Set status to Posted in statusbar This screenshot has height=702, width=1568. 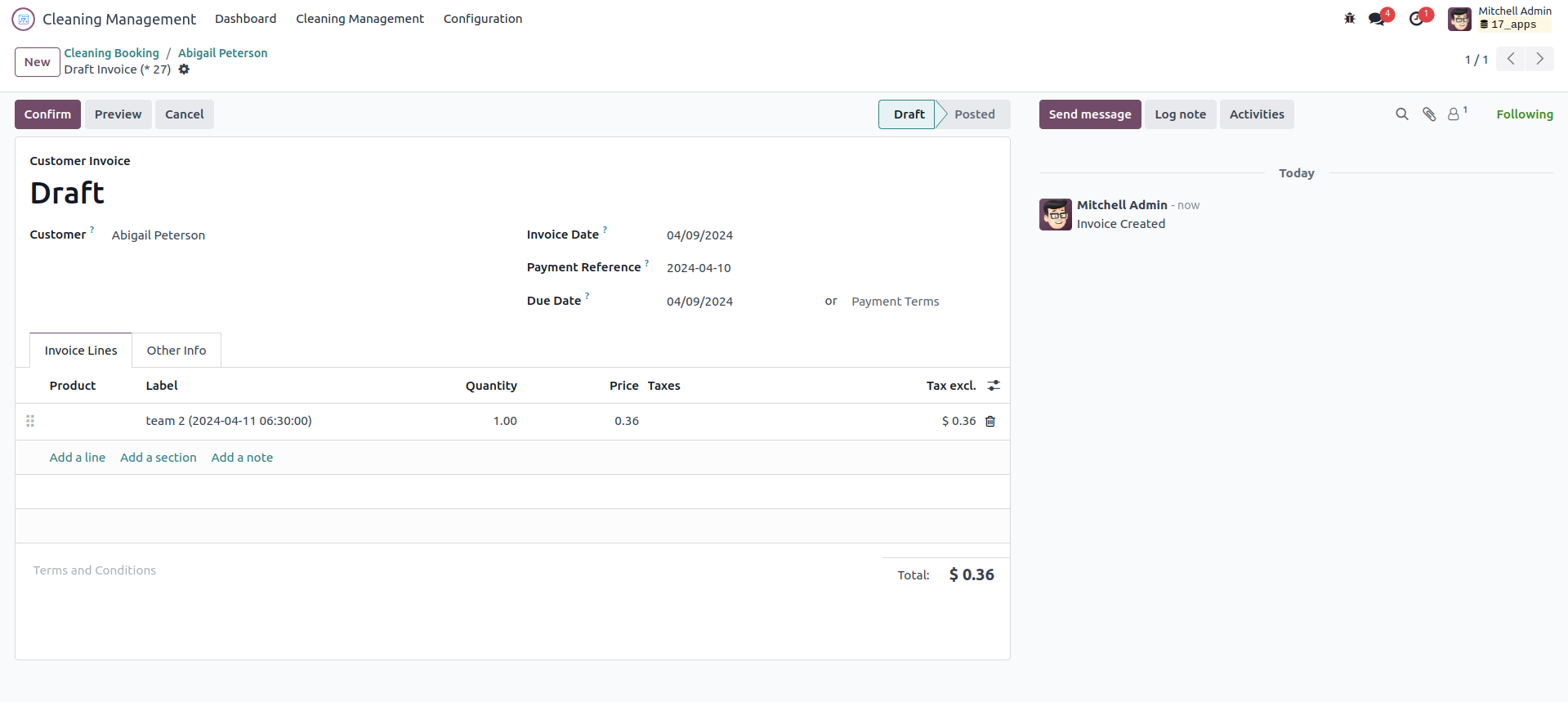974,114
